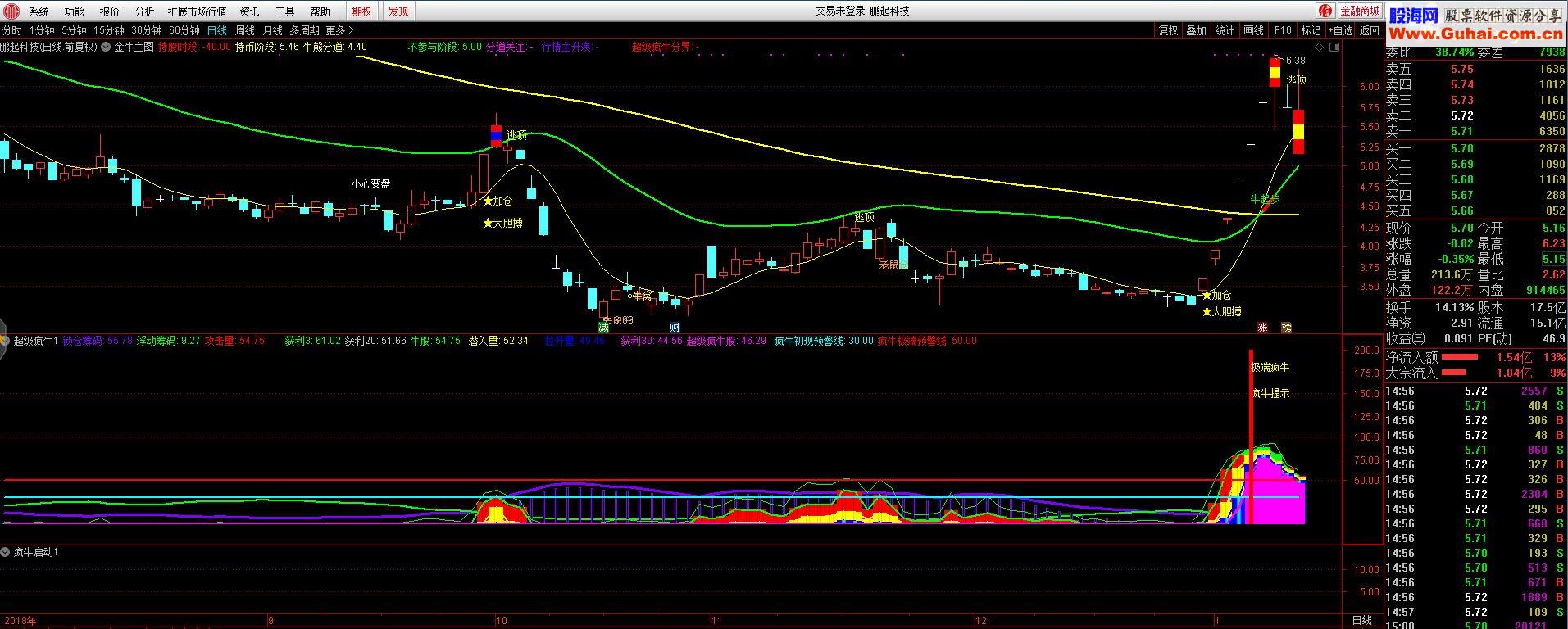Open the 帮助 menu
The image size is (1568, 629).
pyautogui.click(x=320, y=11)
